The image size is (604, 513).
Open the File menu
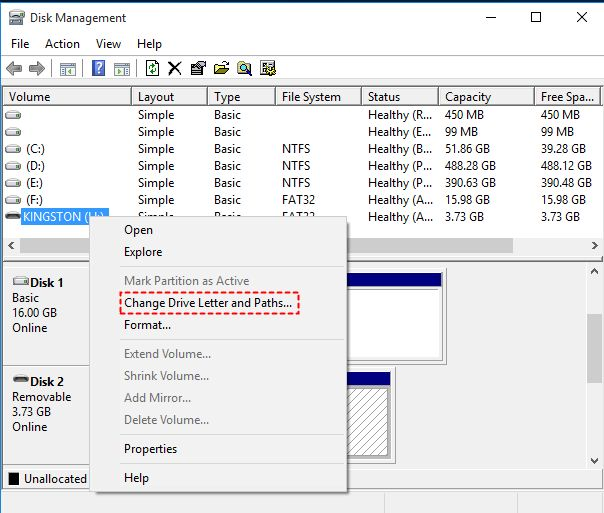click(20, 44)
